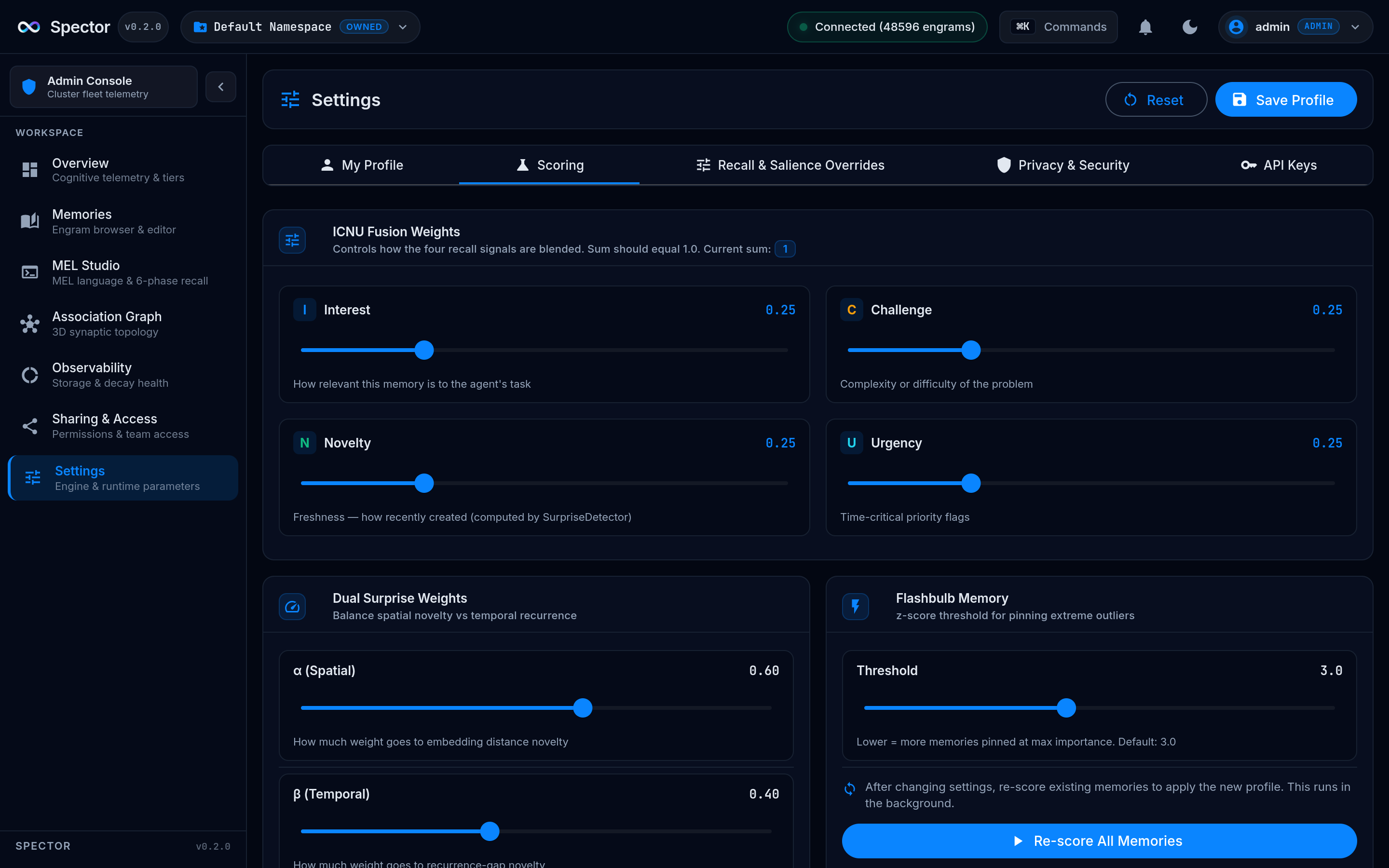This screenshot has height=868, width=1389.
Task: Open the admin account menu chevron
Action: (x=1355, y=27)
